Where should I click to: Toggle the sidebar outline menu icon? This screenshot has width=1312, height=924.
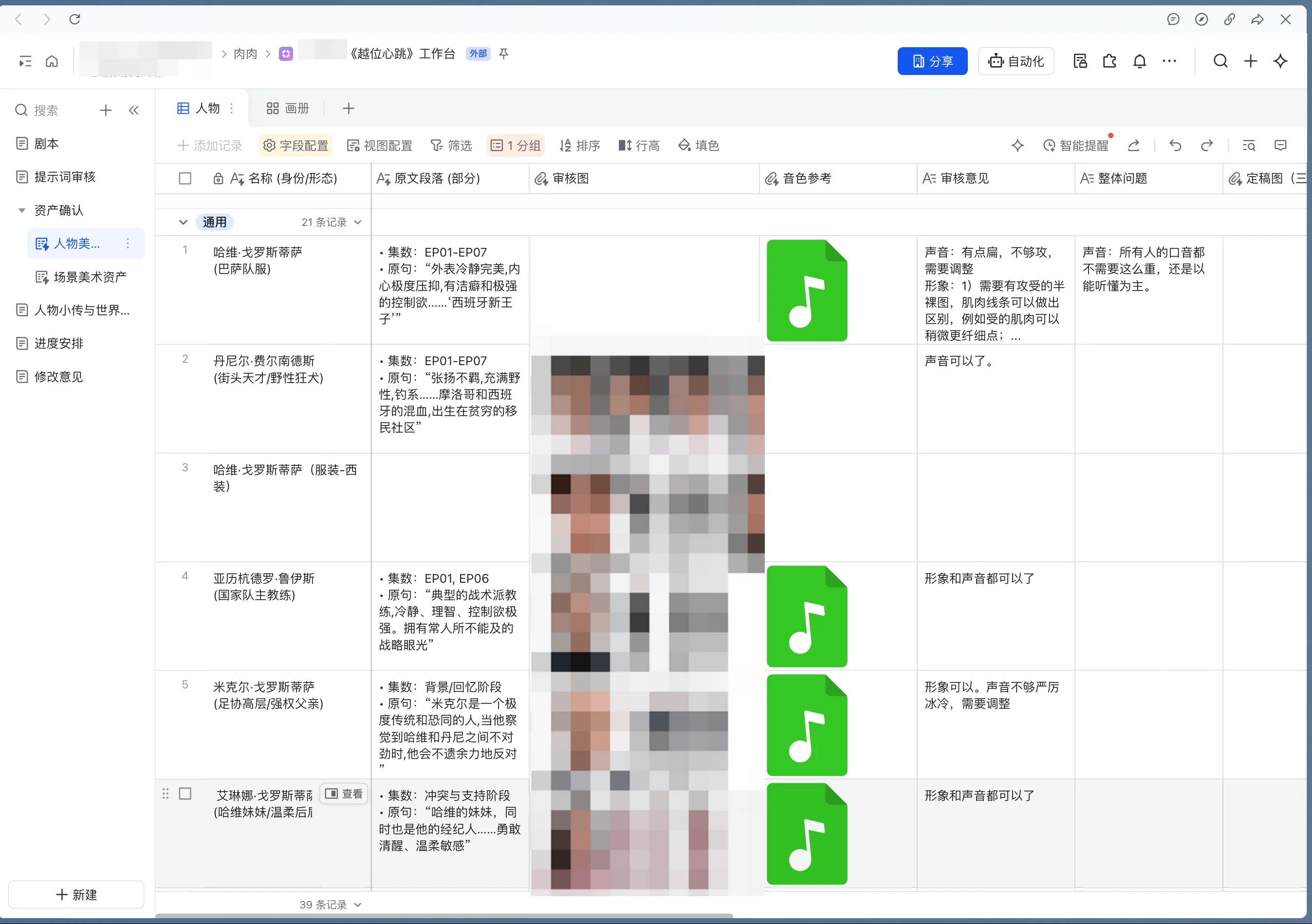[x=25, y=61]
